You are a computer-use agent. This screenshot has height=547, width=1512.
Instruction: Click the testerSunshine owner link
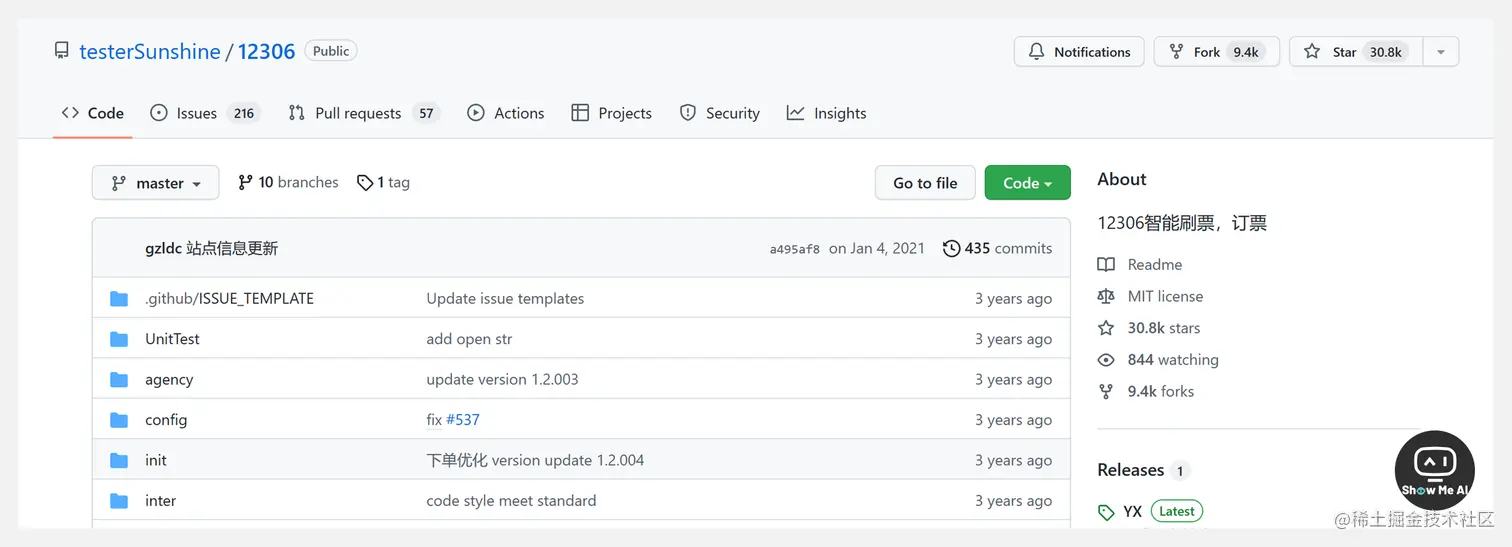(x=150, y=52)
